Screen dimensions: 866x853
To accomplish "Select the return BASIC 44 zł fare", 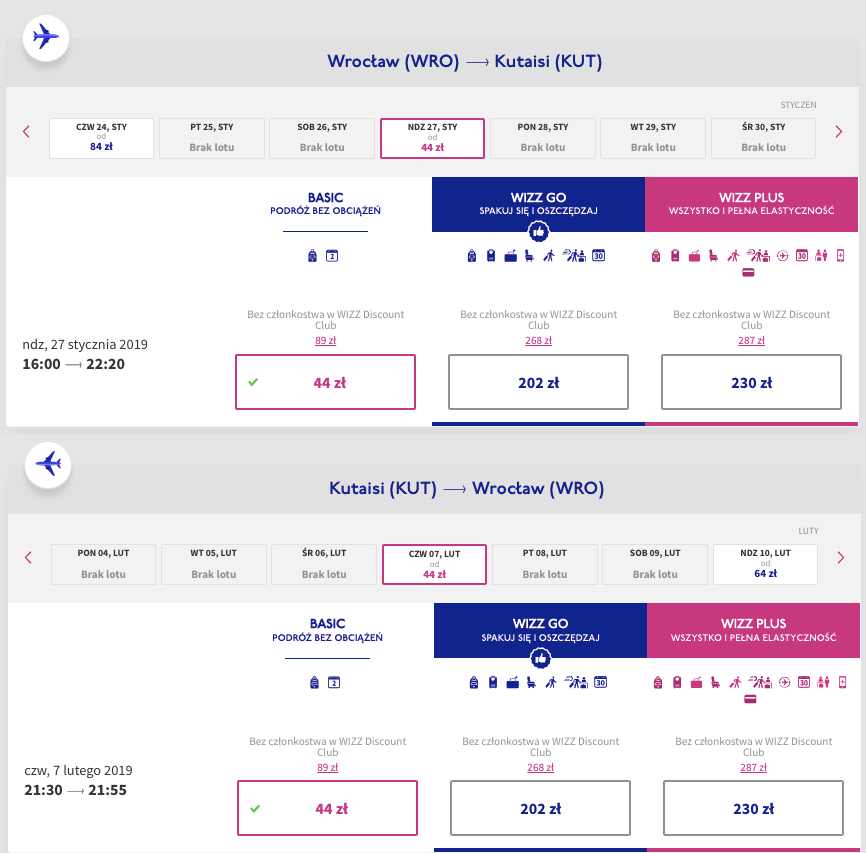I will 327,809.
